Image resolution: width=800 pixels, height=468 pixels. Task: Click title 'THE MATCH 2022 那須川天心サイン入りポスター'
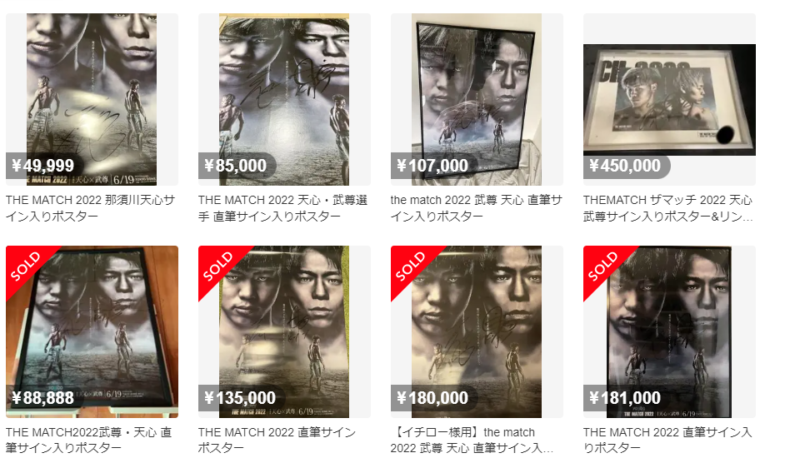(x=90, y=208)
